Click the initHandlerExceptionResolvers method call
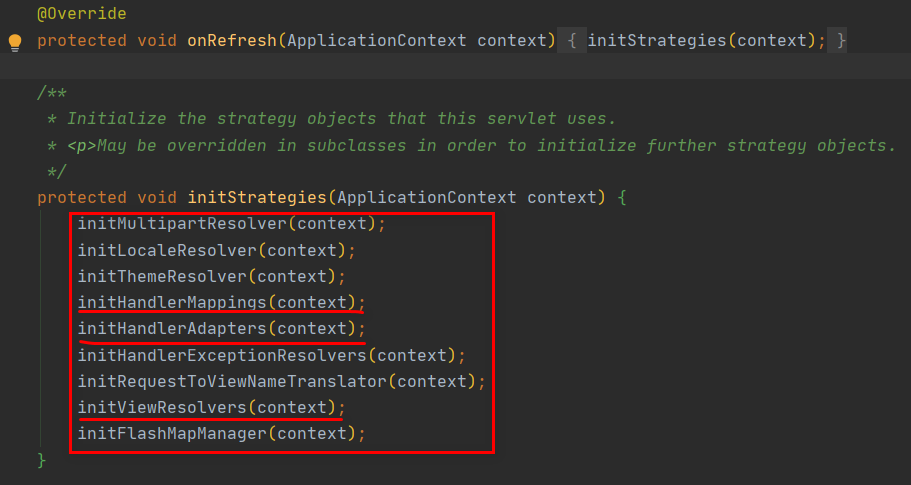This screenshot has width=911, height=485. (222, 355)
